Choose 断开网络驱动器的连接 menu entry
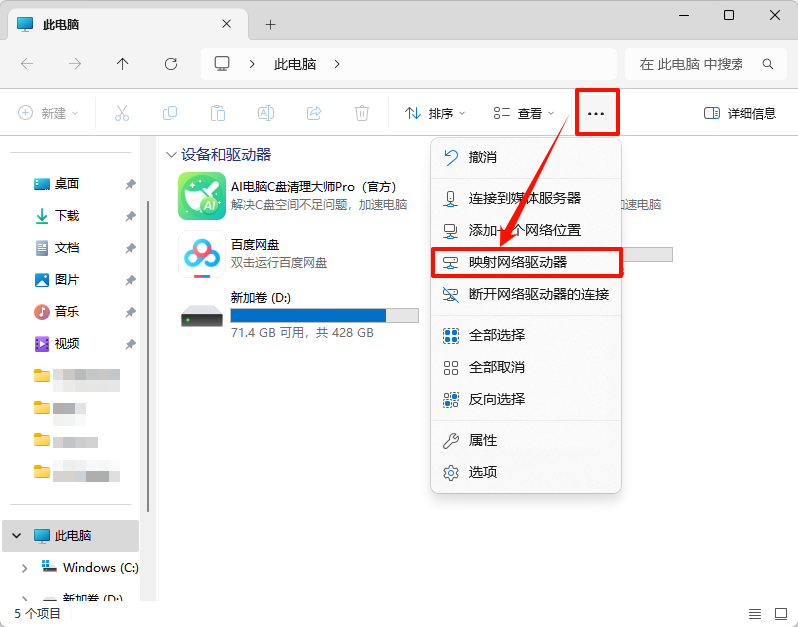 coord(526,295)
